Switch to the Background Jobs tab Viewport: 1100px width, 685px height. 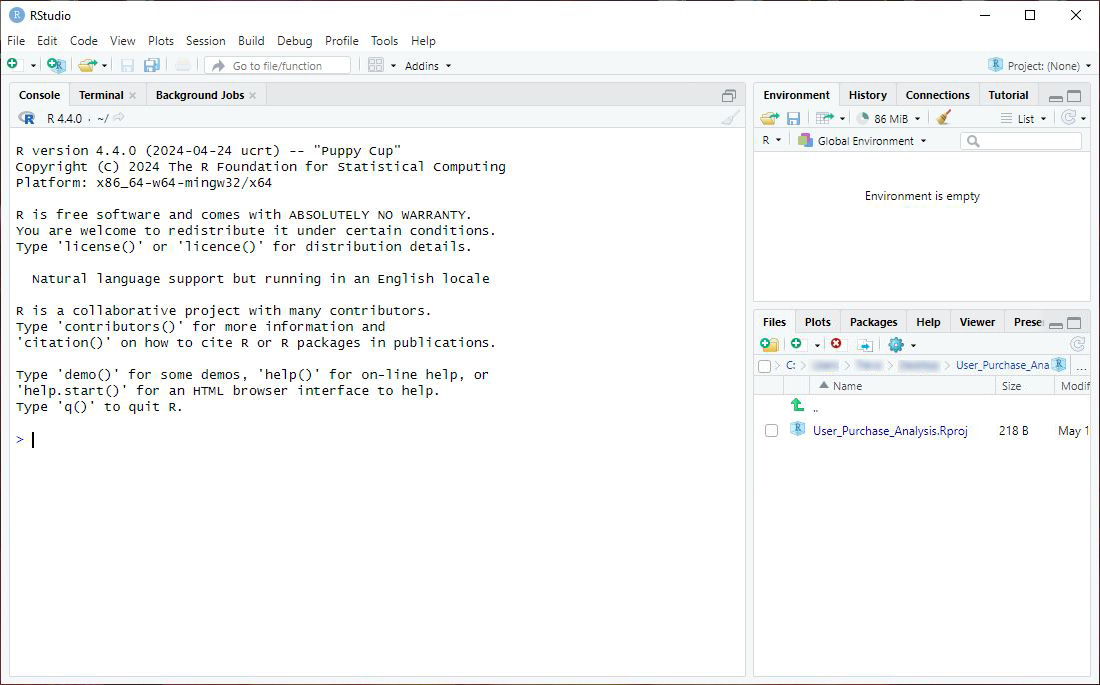click(200, 95)
